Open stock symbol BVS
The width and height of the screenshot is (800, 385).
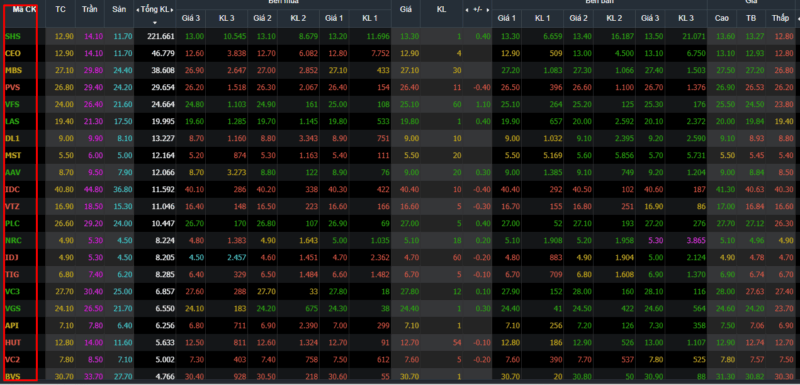tap(13, 376)
